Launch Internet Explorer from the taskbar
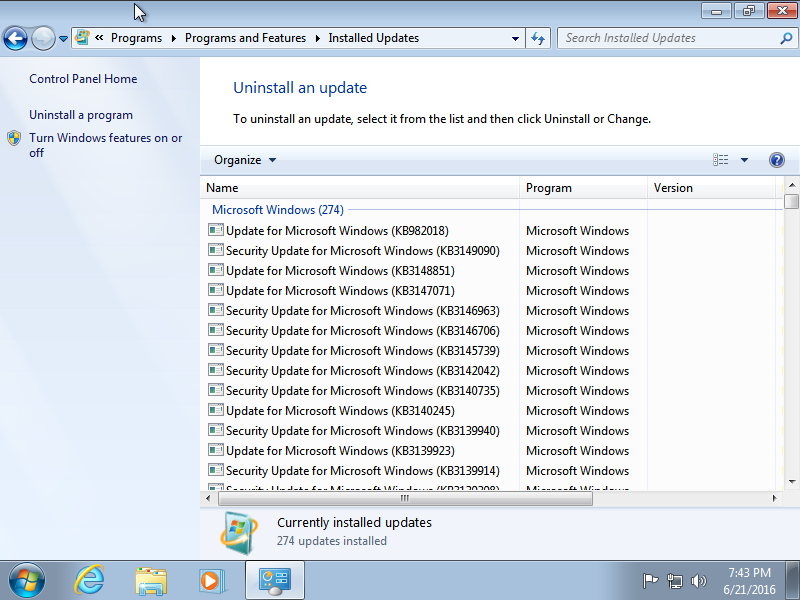800x600 pixels. coord(90,580)
